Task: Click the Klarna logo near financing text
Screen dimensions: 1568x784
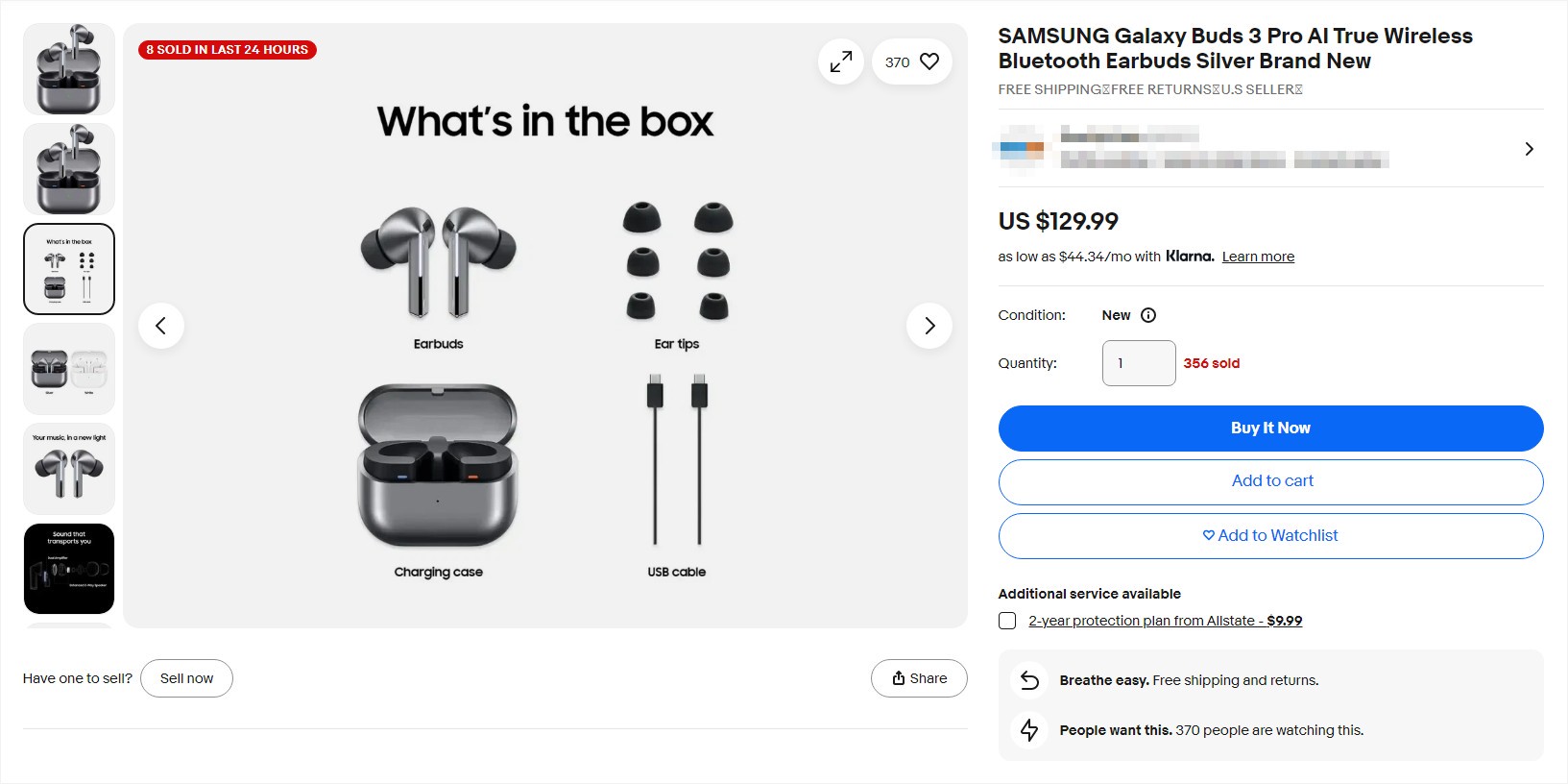Action: [x=1189, y=256]
